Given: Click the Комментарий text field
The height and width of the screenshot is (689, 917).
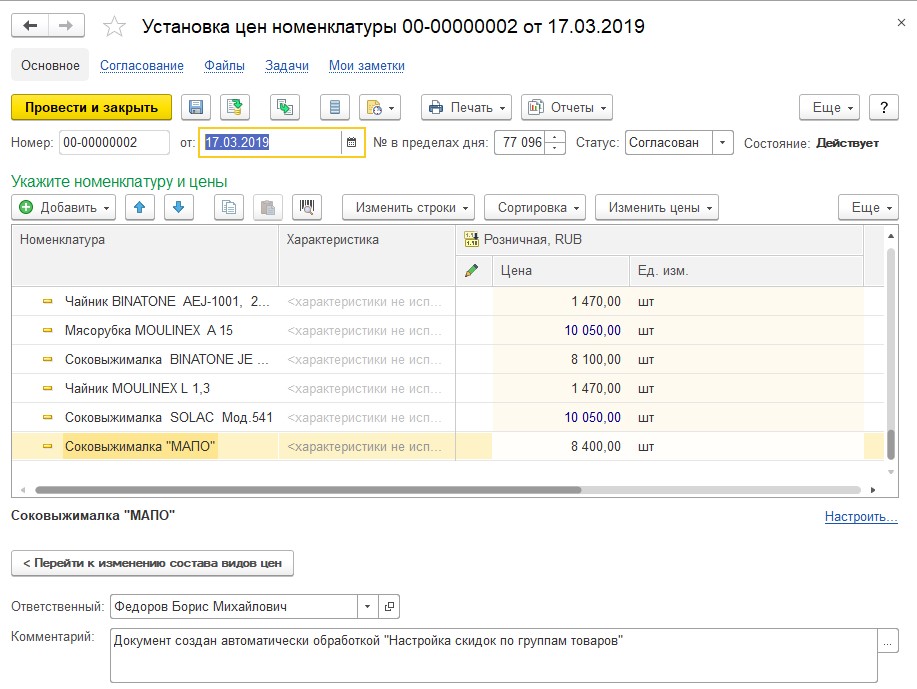Looking at the screenshot, I should click(x=494, y=655).
